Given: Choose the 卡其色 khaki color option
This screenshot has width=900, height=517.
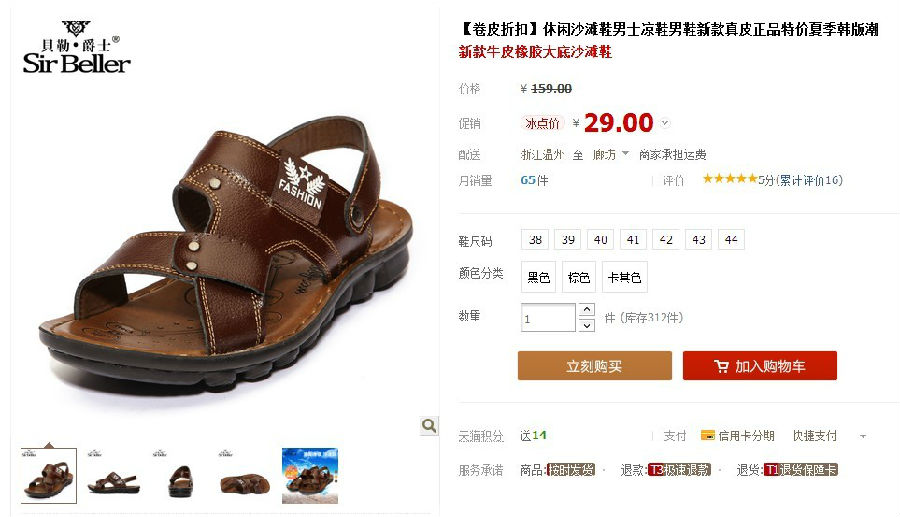Looking at the screenshot, I should pos(624,278).
